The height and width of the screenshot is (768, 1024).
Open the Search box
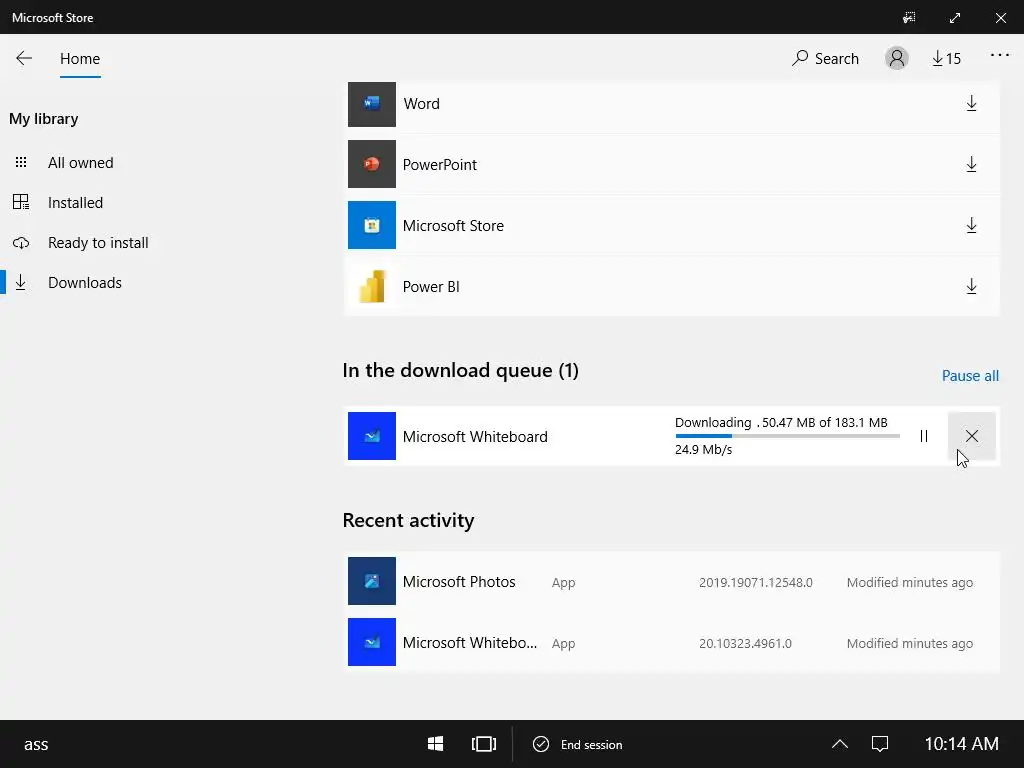coord(825,59)
